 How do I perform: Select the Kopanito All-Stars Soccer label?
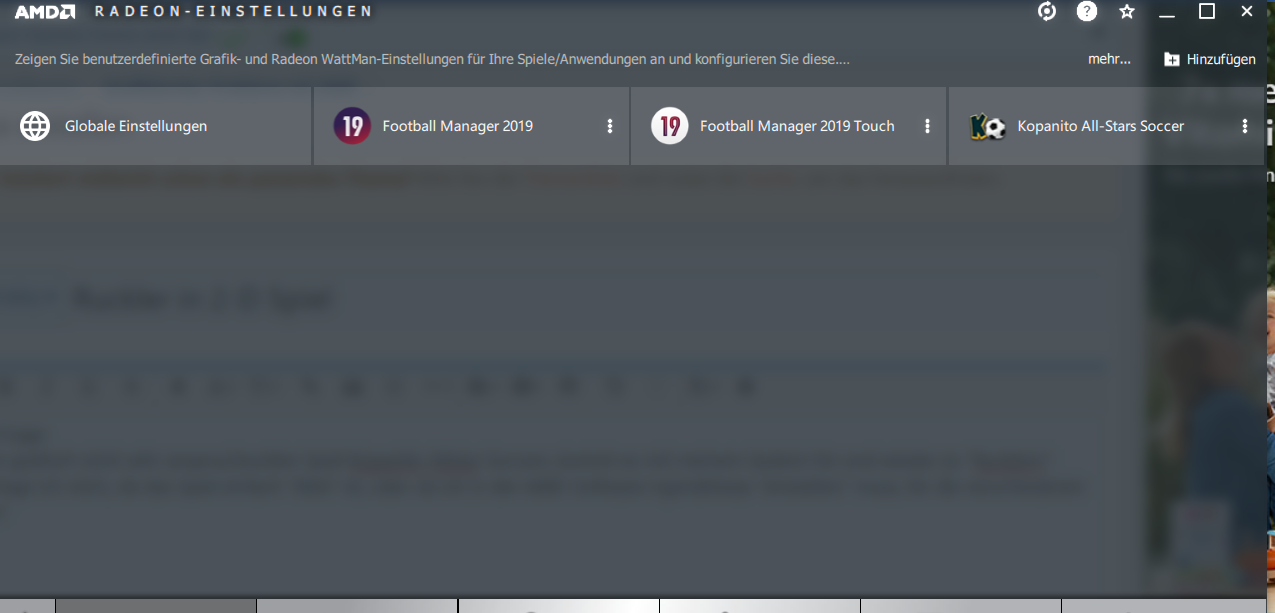[1101, 126]
